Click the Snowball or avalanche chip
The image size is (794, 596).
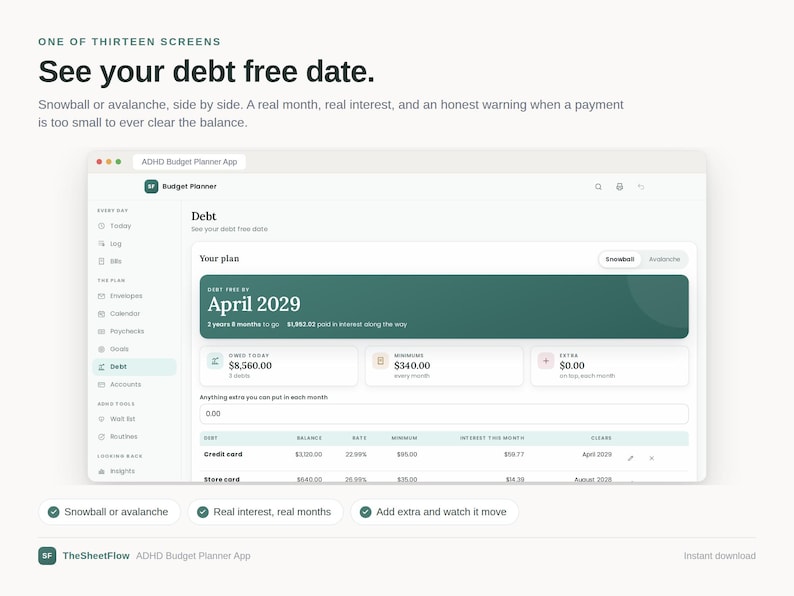[x=109, y=512]
